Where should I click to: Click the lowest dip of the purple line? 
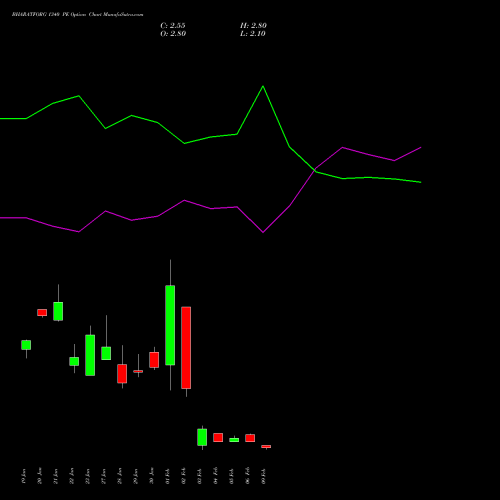263,232
